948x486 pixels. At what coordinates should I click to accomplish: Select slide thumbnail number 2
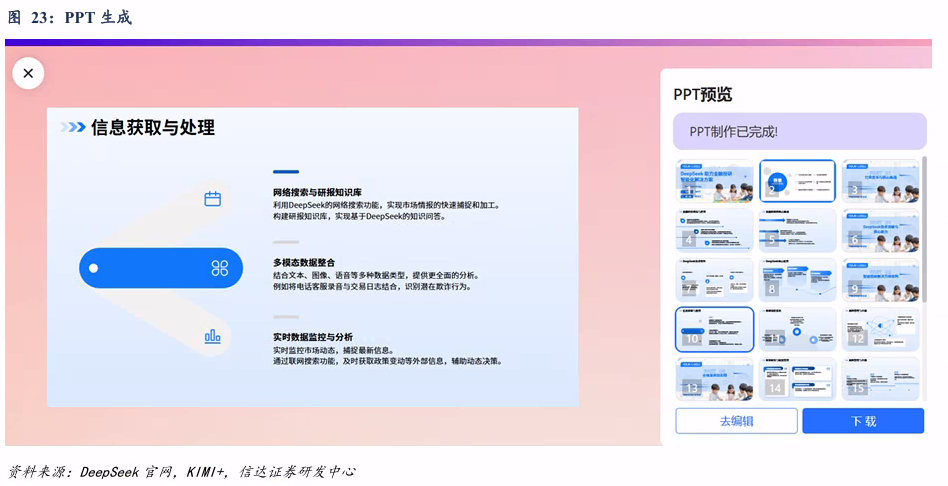click(797, 181)
